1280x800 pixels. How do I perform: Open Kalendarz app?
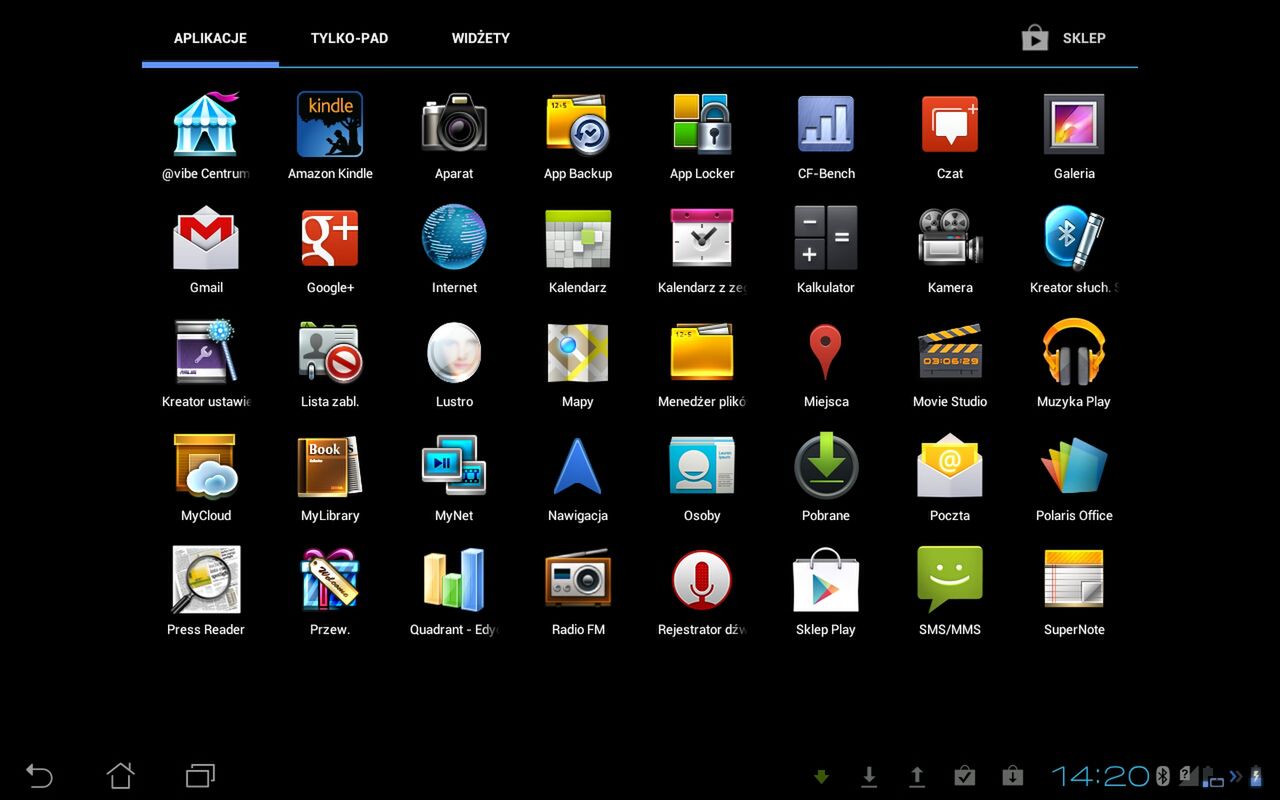click(578, 238)
